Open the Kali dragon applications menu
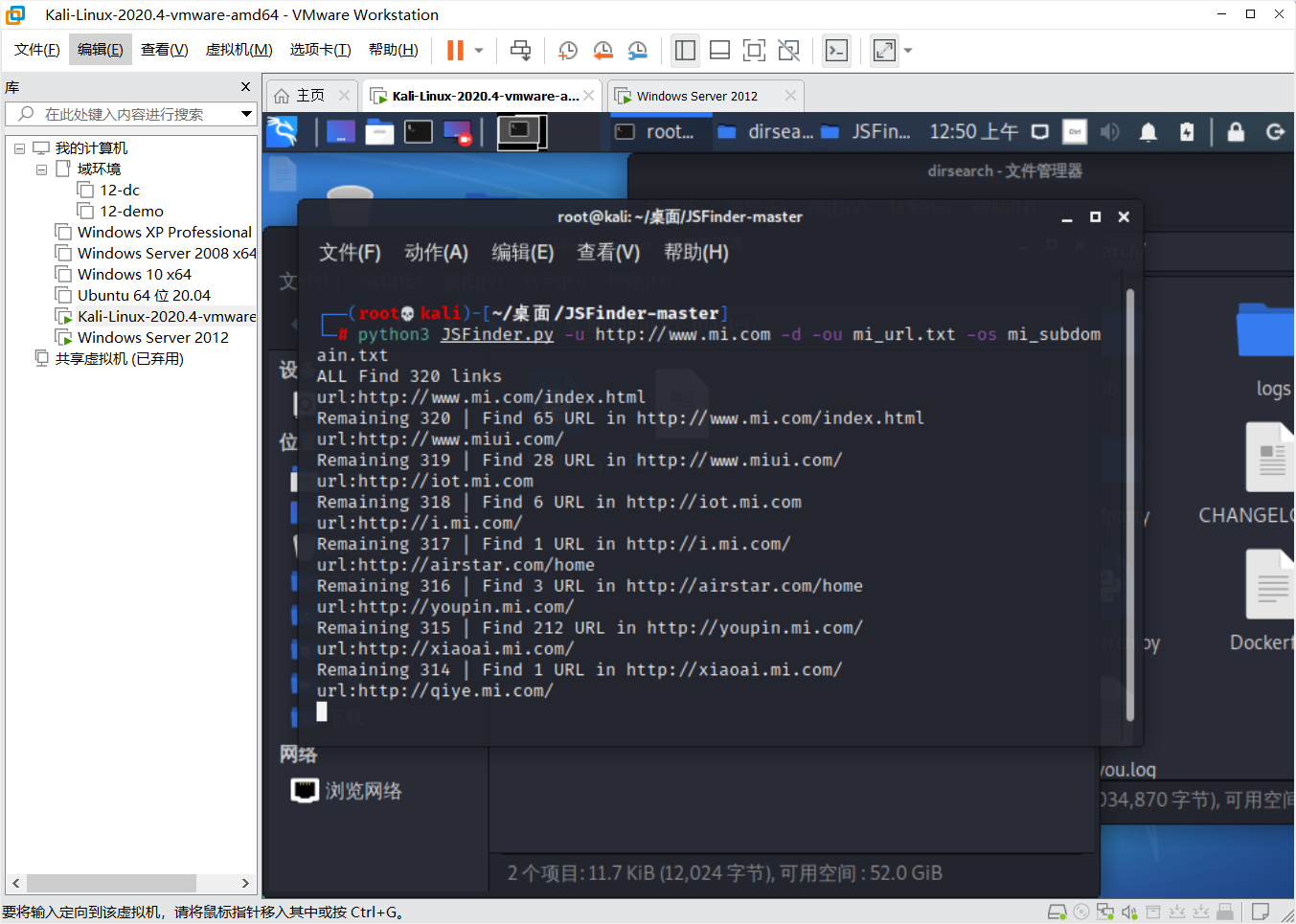The height and width of the screenshot is (924, 1296). (282, 131)
